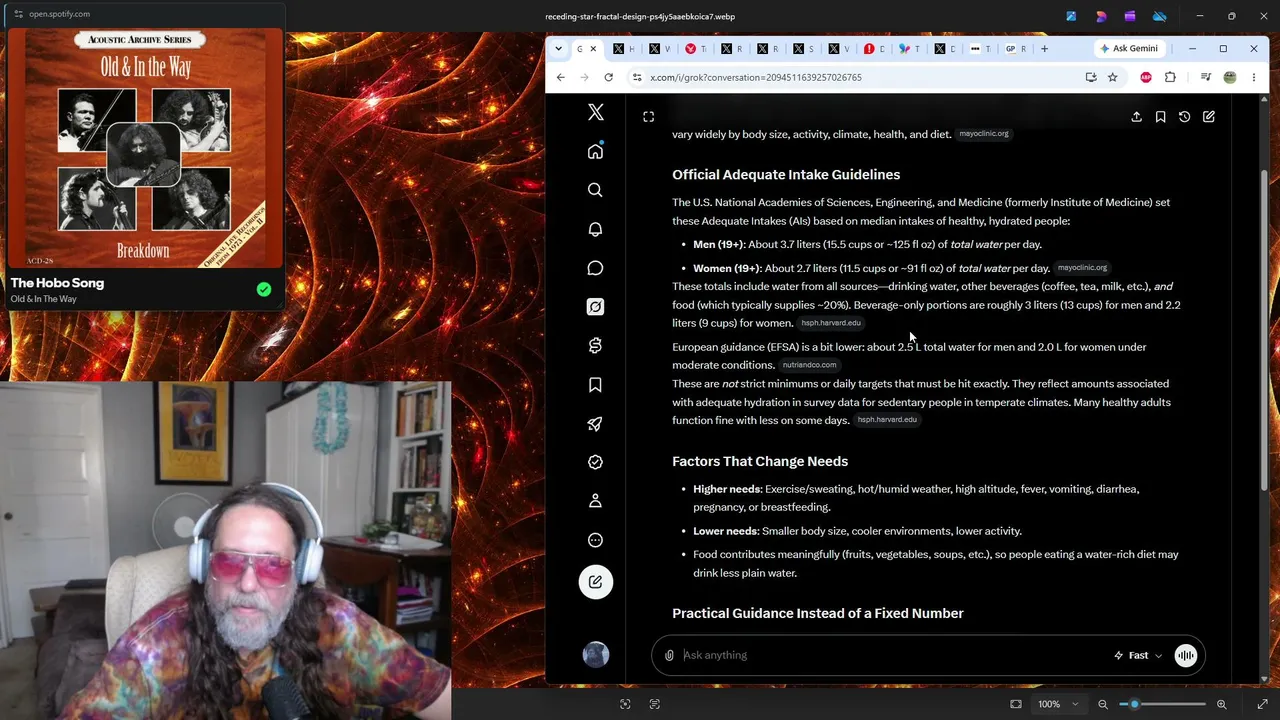Start Grok voice mode
1280x720 pixels.
[x=1185, y=655]
